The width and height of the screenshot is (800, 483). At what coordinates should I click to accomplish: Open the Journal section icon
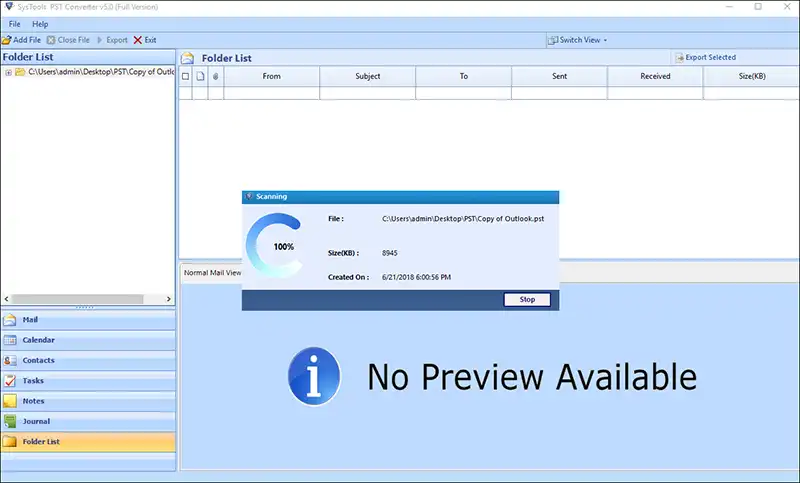click(x=10, y=421)
